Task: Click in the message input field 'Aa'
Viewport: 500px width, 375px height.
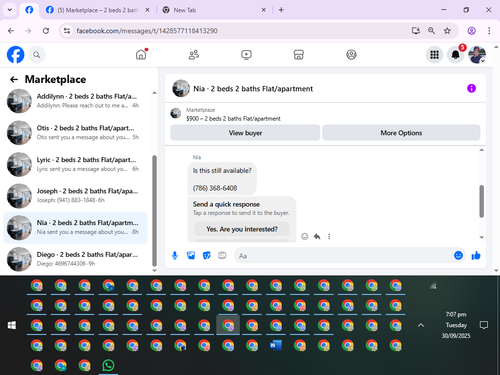Action: (343, 256)
